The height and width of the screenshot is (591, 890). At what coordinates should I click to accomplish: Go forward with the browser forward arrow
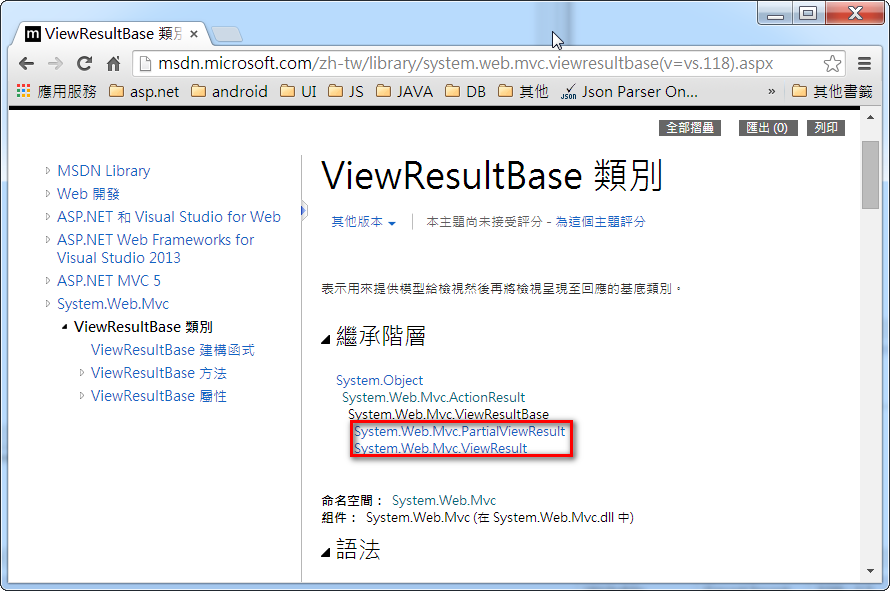point(55,64)
